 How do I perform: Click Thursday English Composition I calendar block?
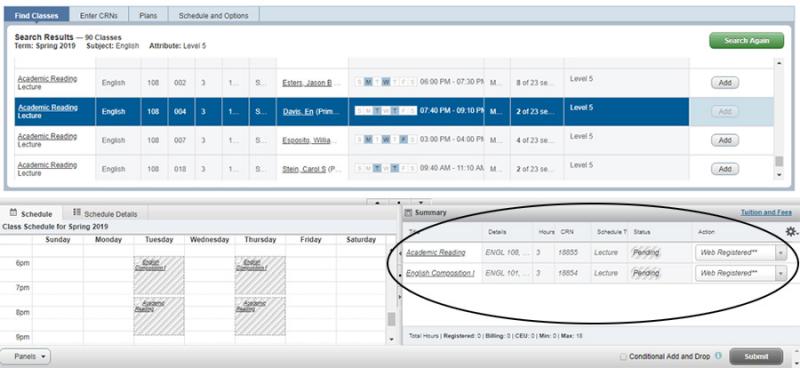click(x=260, y=276)
